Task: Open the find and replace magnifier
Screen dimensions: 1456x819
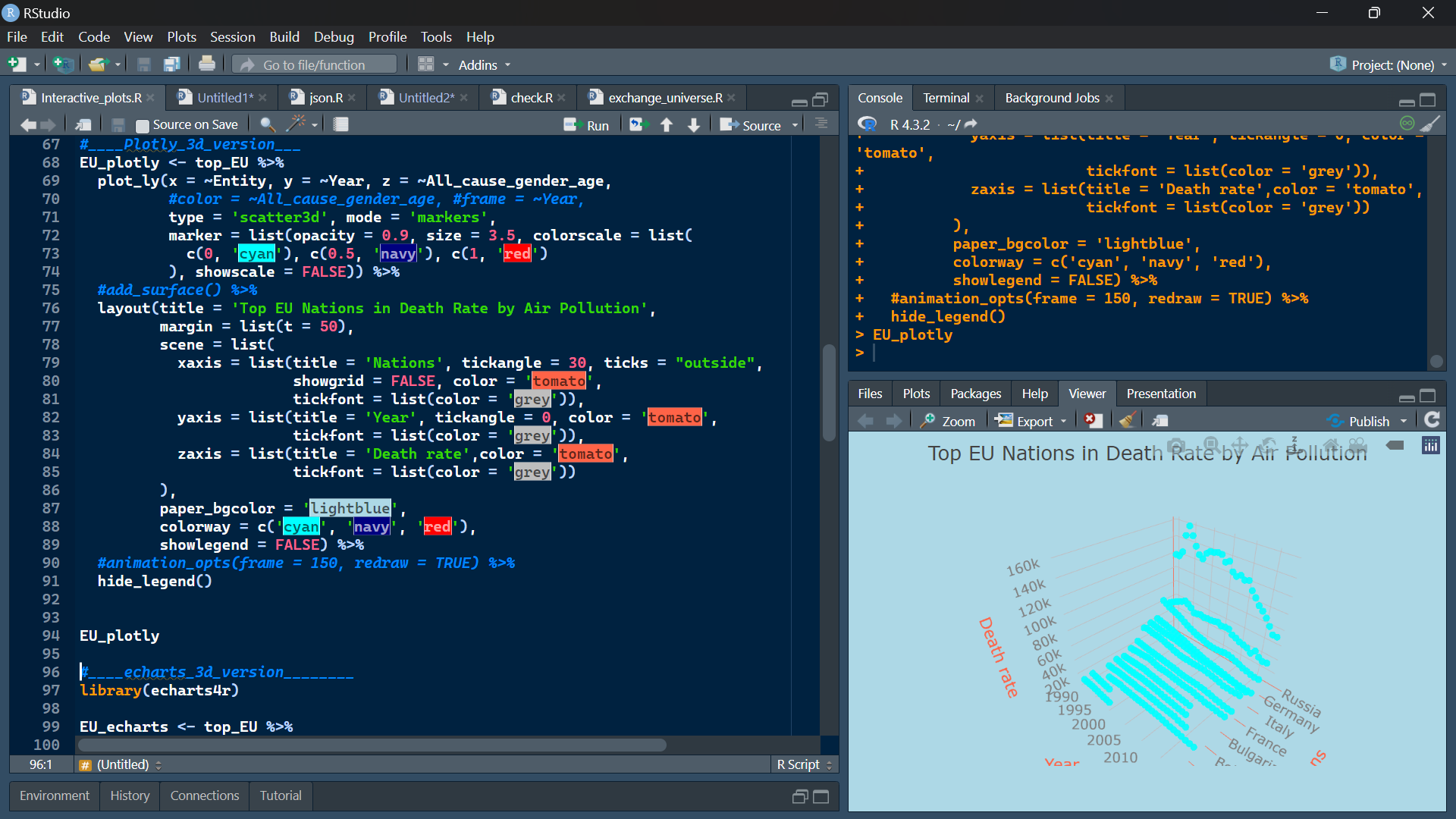Action: [267, 124]
